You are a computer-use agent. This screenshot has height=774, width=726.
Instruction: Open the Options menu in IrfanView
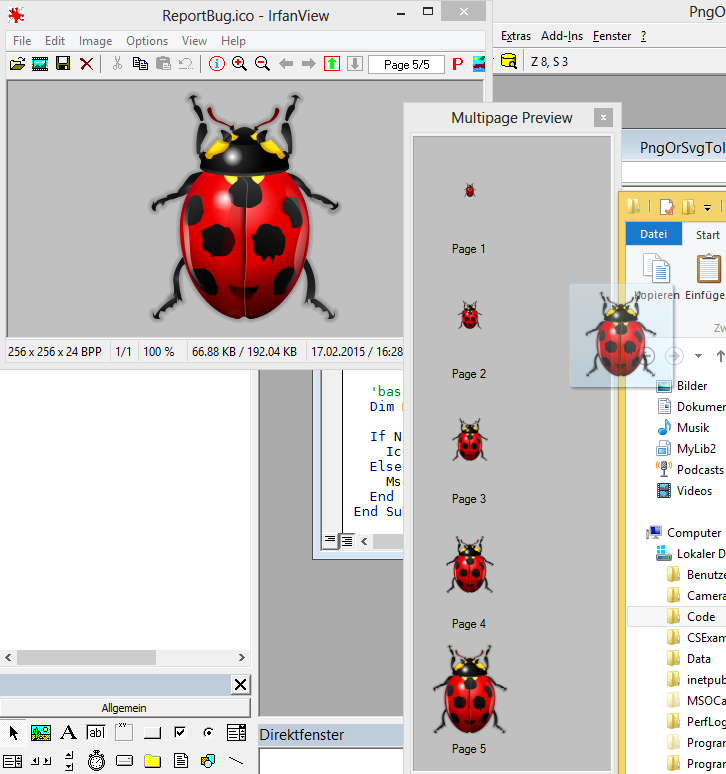point(147,41)
